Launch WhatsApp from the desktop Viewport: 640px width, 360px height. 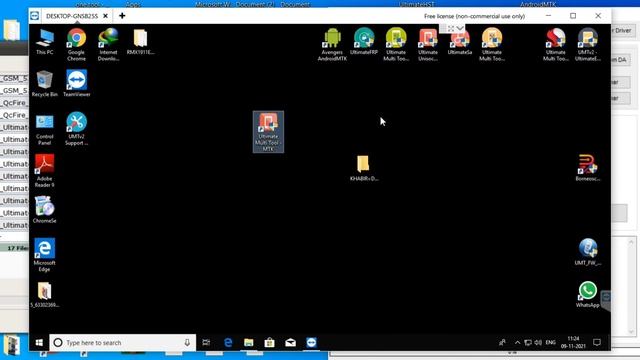tap(588, 295)
